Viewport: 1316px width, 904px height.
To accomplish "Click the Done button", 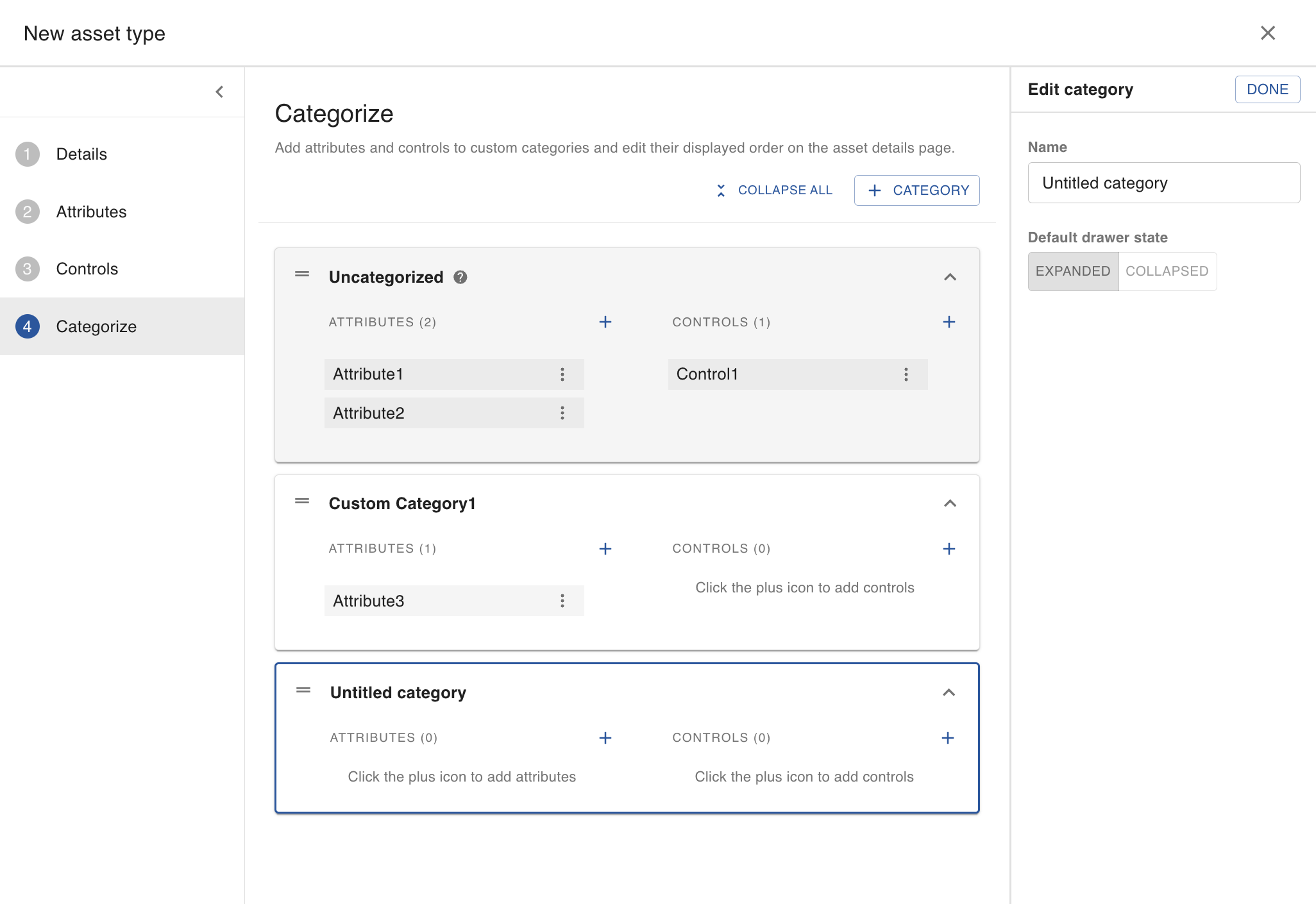I will click(x=1267, y=89).
